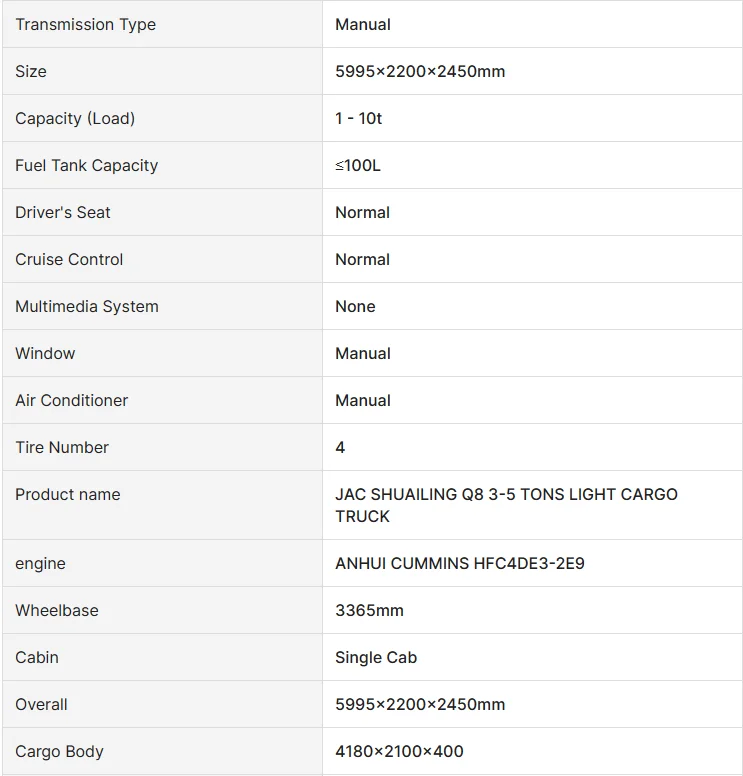Select the Manual value for Transmission Type
Image resolution: width=743 pixels, height=776 pixels.
363,24
